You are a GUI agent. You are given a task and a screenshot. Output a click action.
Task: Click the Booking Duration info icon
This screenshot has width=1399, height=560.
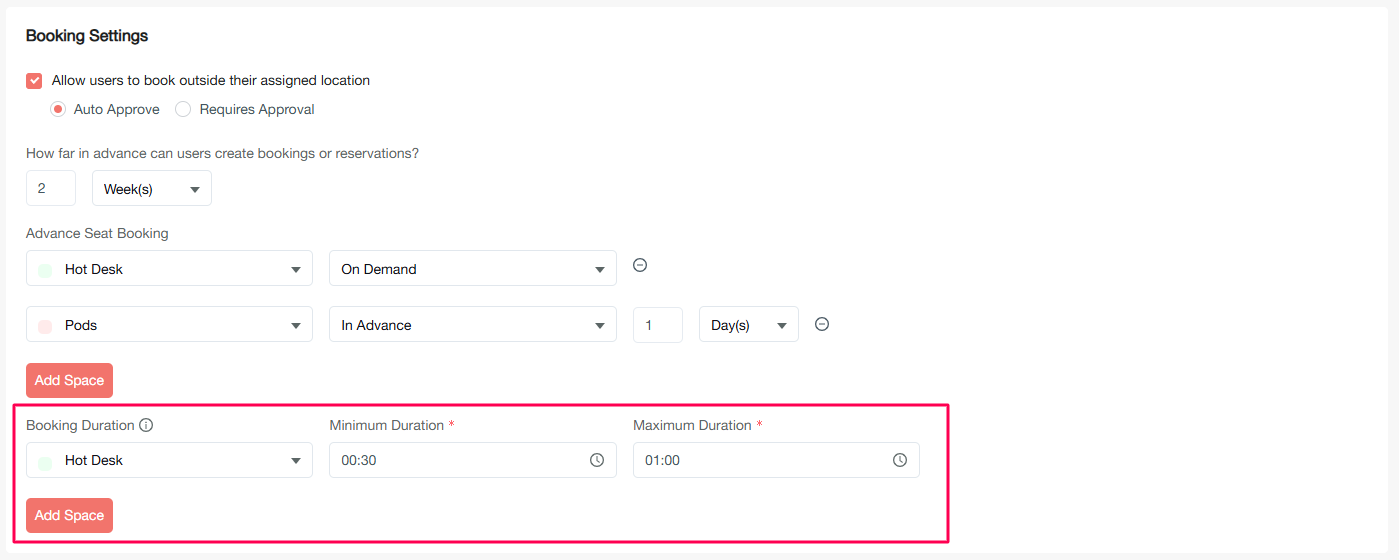point(146,425)
